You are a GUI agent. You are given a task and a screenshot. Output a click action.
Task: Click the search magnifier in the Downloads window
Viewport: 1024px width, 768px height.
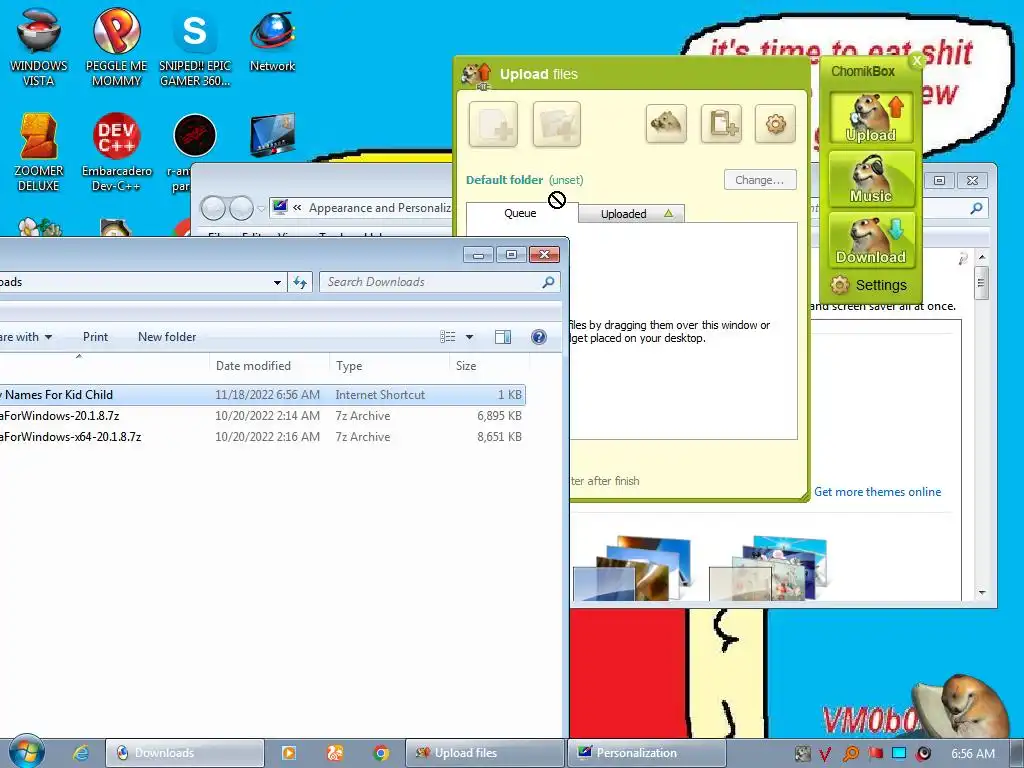tap(549, 281)
